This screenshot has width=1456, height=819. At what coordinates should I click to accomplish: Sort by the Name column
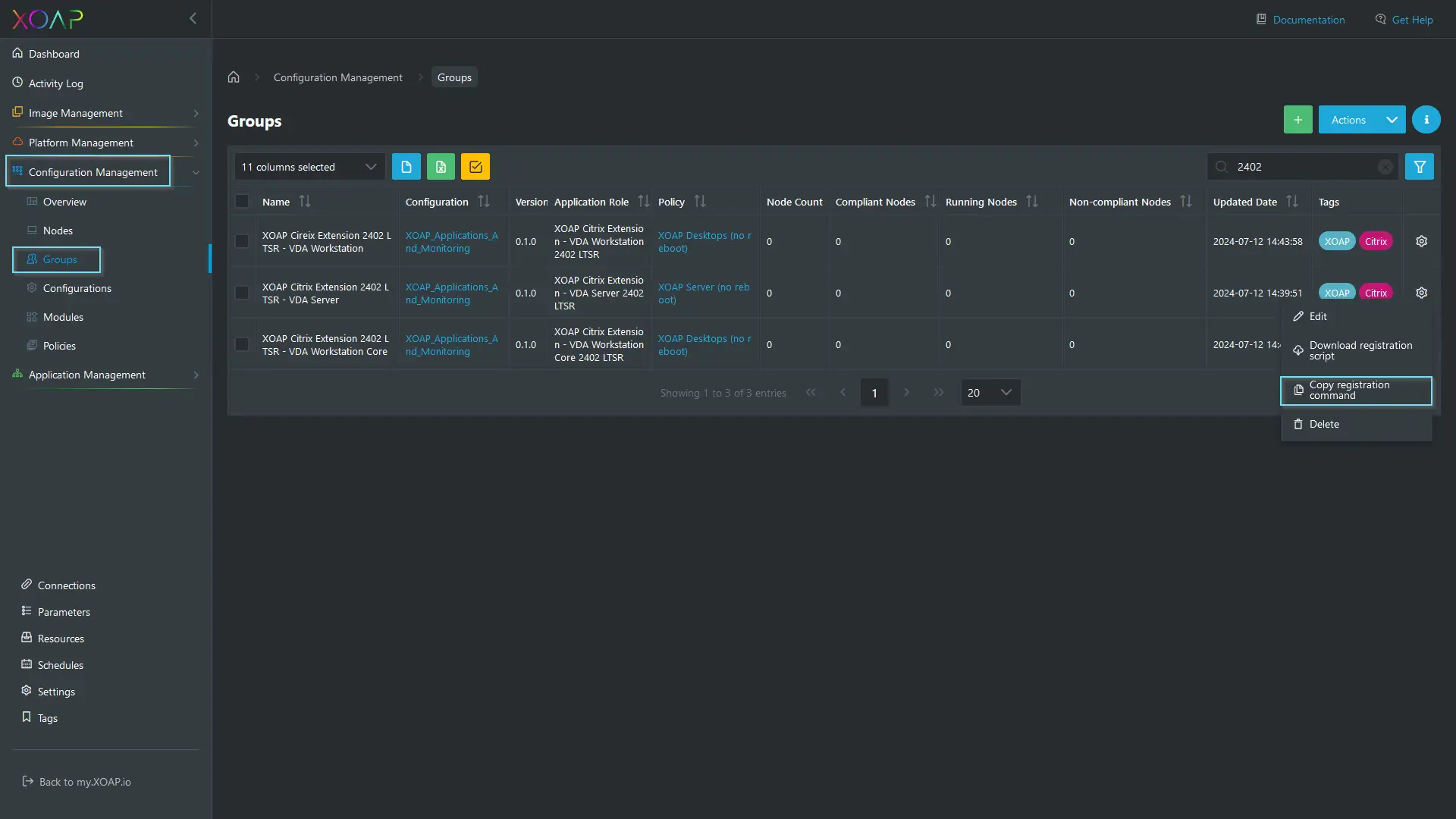point(305,202)
